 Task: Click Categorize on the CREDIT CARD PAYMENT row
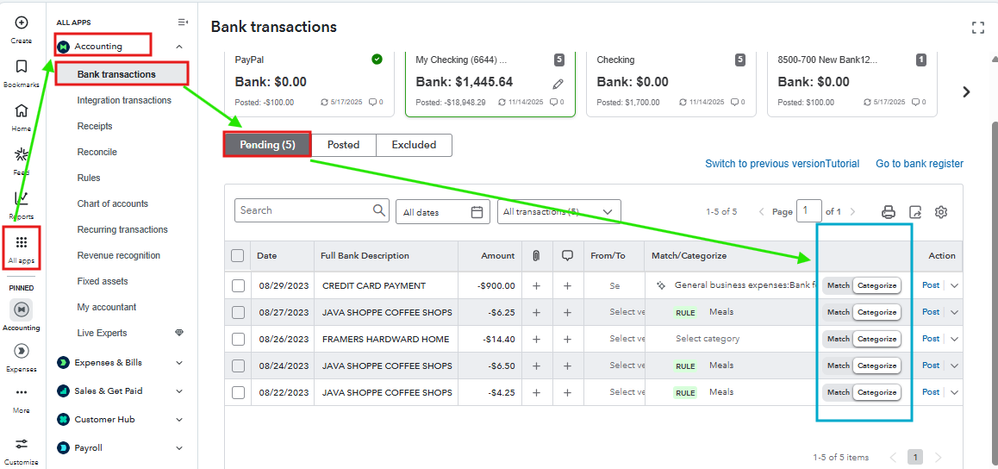point(877,285)
